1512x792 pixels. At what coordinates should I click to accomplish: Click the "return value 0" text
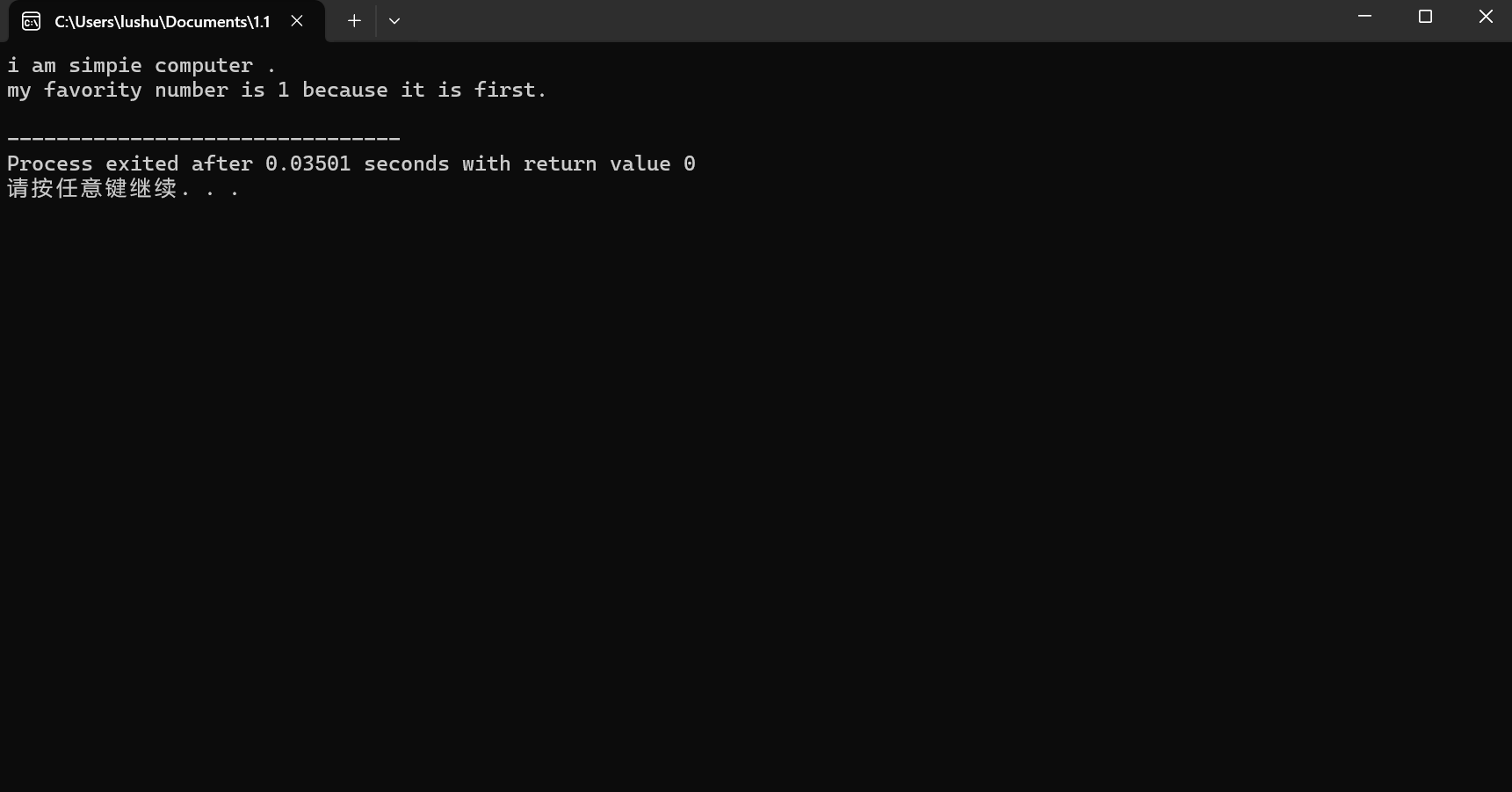(610, 163)
